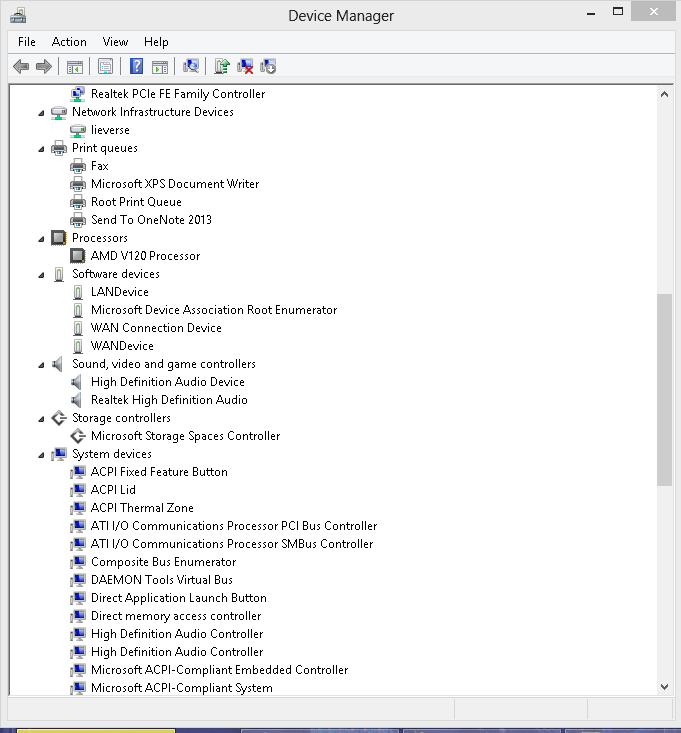This screenshot has width=681, height=733.
Task: Click Scan for hardware changes icon
Action: coord(191,66)
